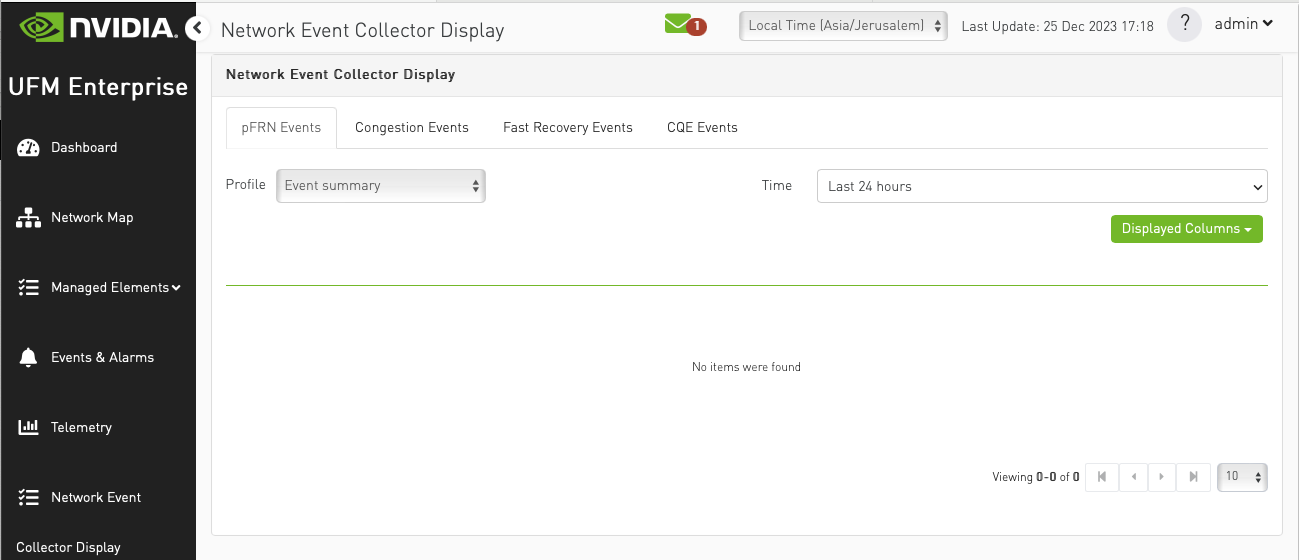Screen dimensions: 1299x560
Task: Click the question mark help icon
Action: [x=1184, y=25]
